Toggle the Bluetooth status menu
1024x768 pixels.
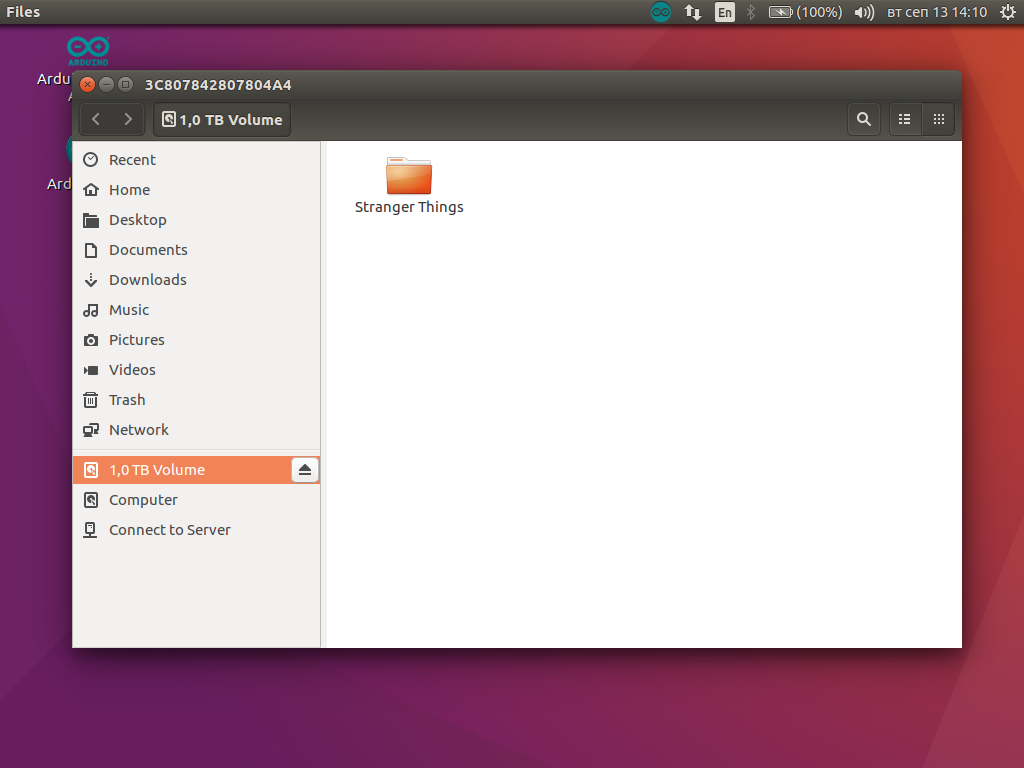pyautogui.click(x=750, y=12)
